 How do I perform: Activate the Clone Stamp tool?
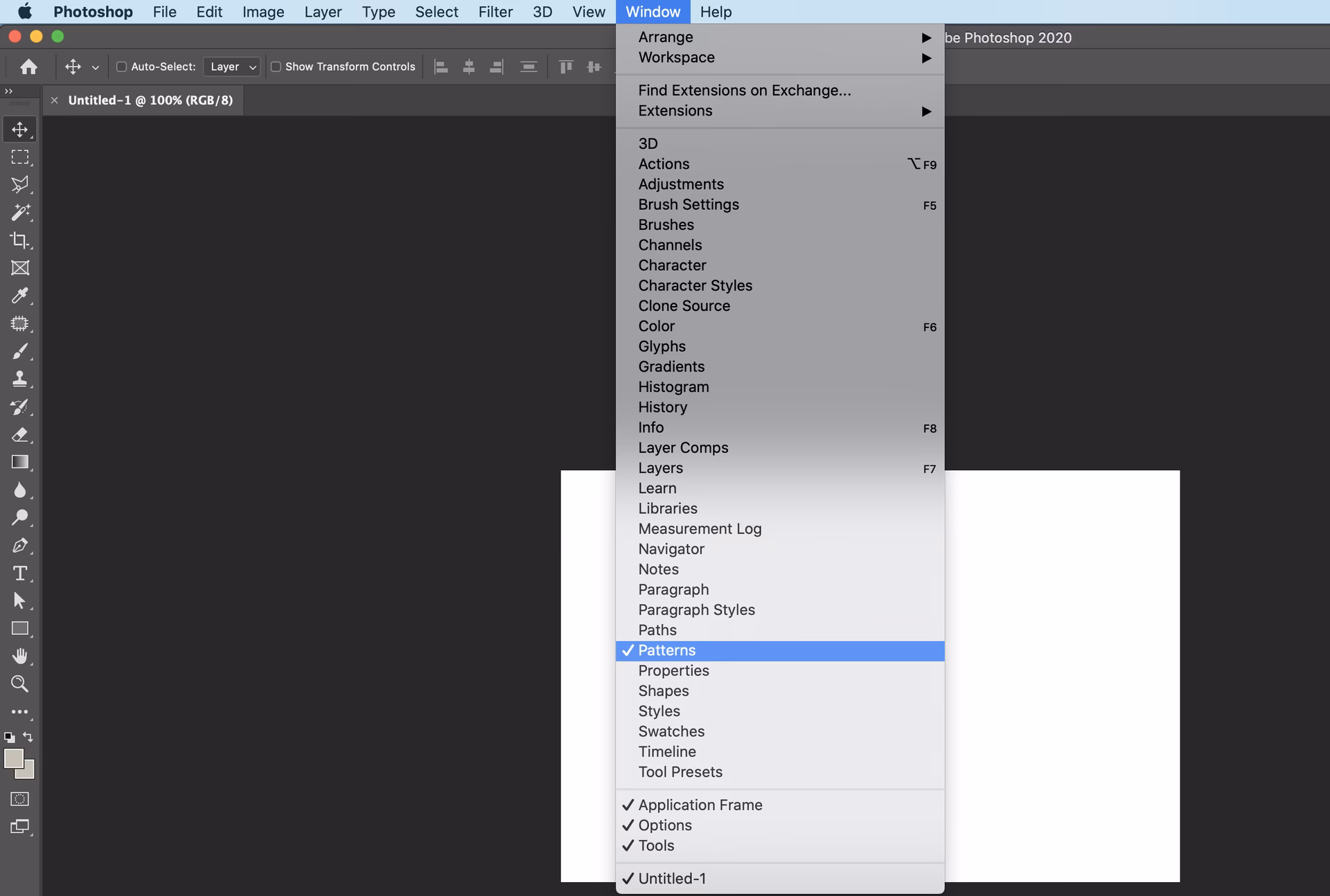click(20, 379)
